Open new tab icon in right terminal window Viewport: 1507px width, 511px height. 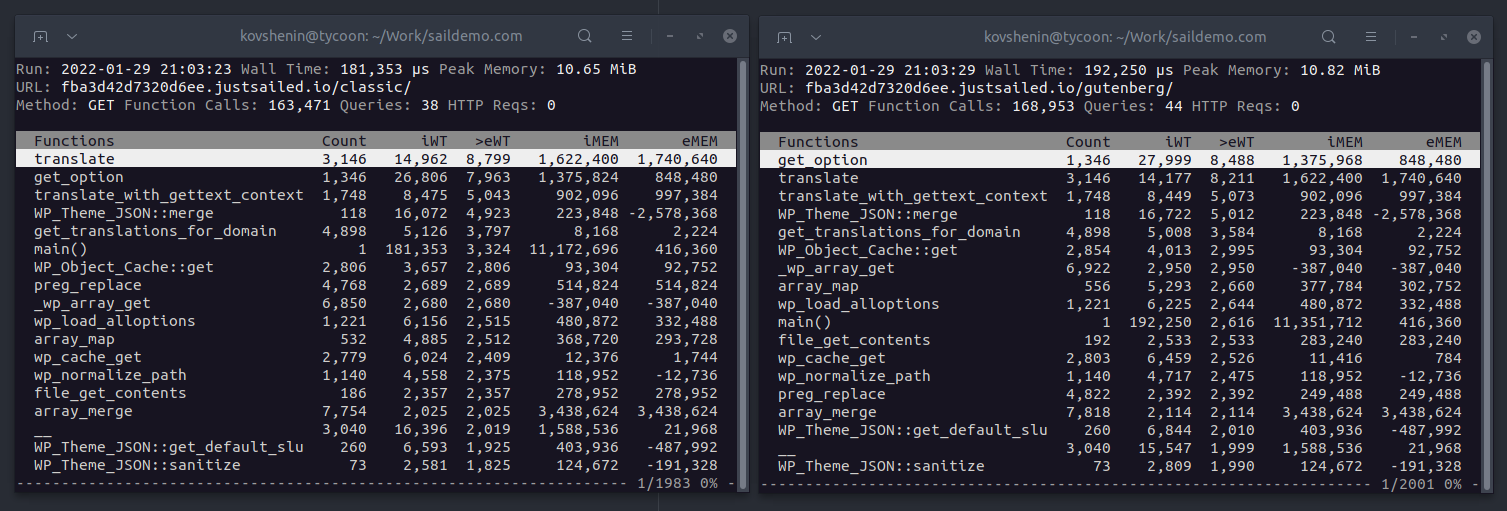pyautogui.click(x=784, y=36)
